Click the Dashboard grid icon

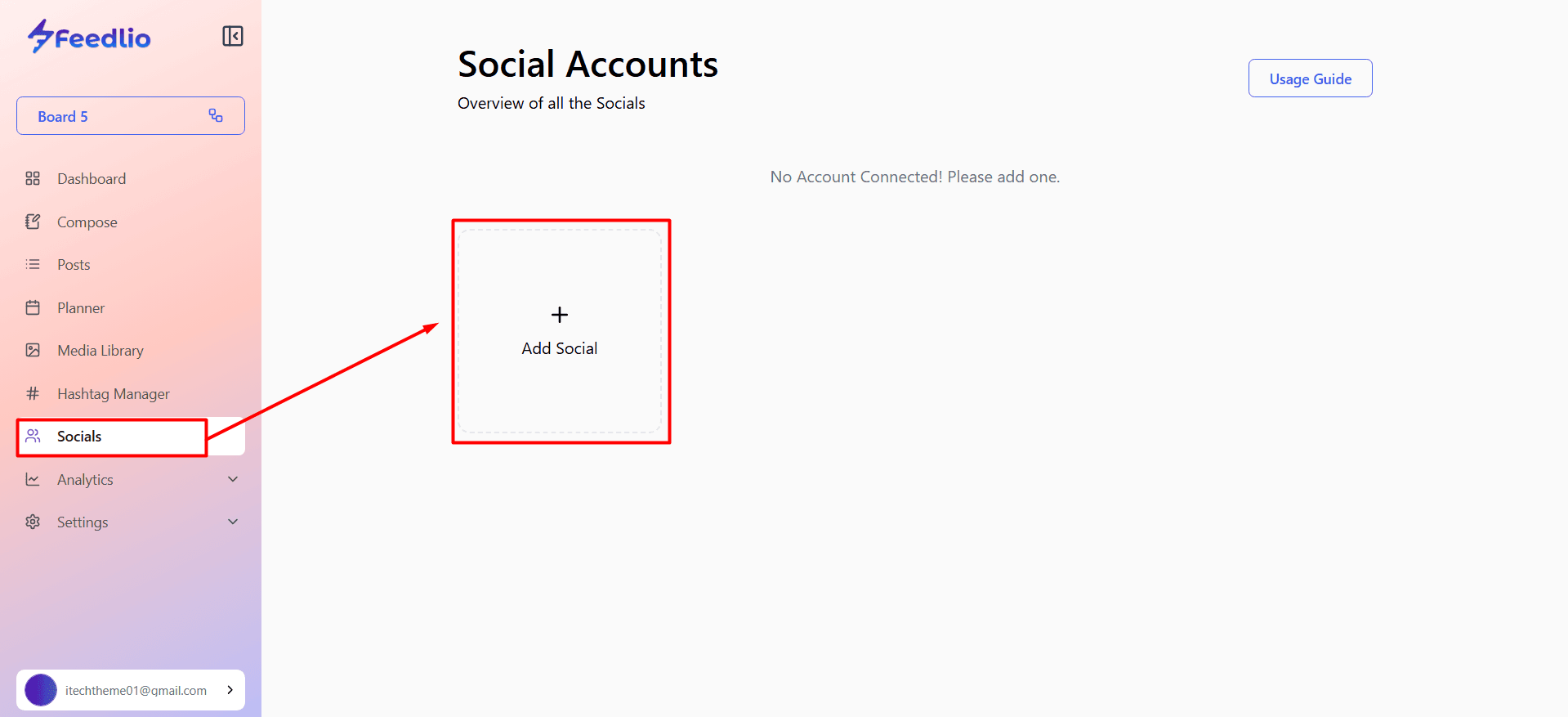click(x=33, y=178)
